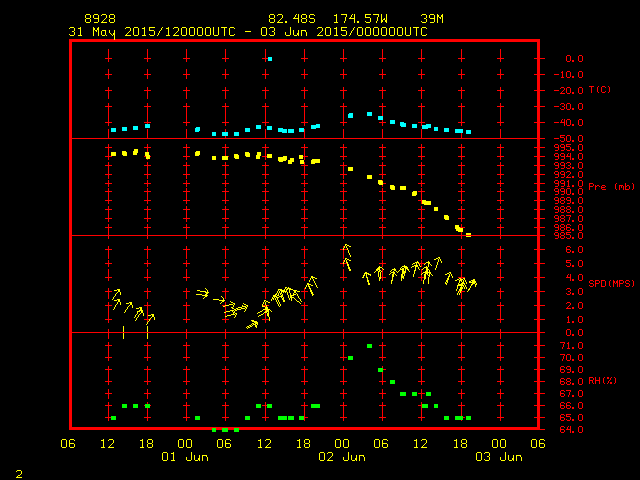Click the SPD(MPS) axis title

(611, 283)
